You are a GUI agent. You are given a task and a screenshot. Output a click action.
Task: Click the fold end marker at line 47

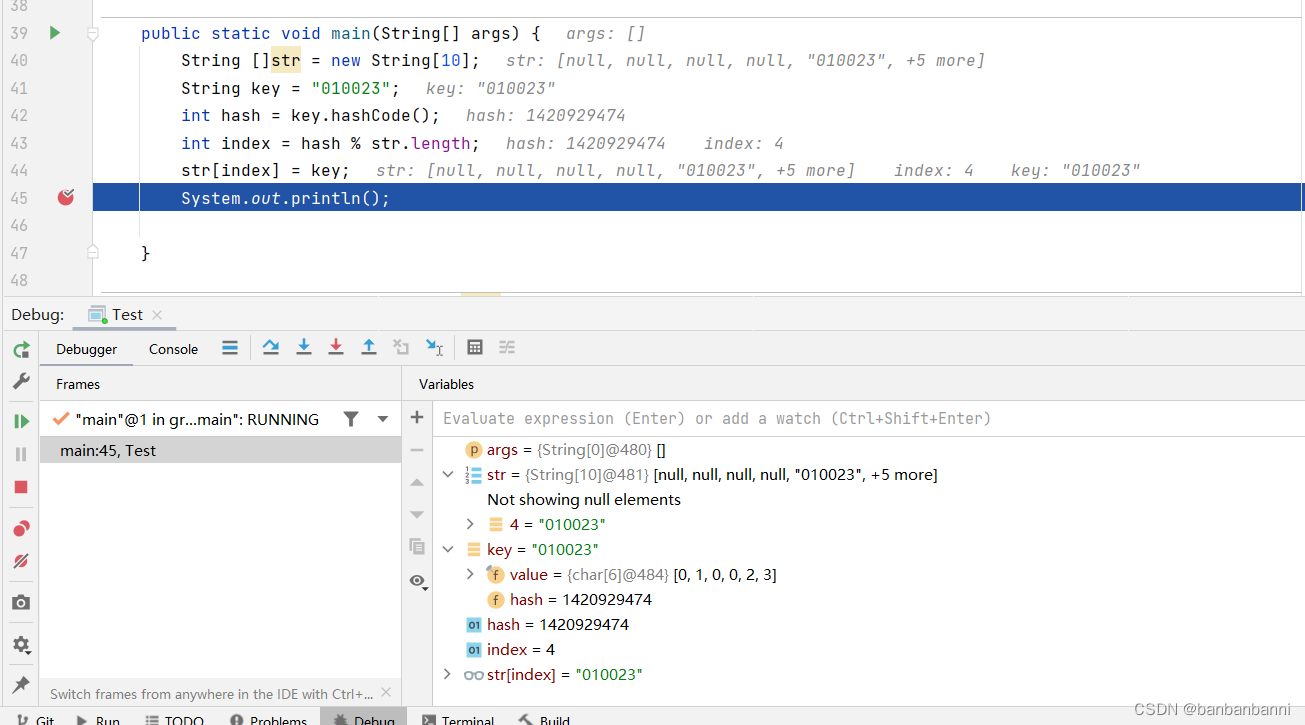[92, 252]
